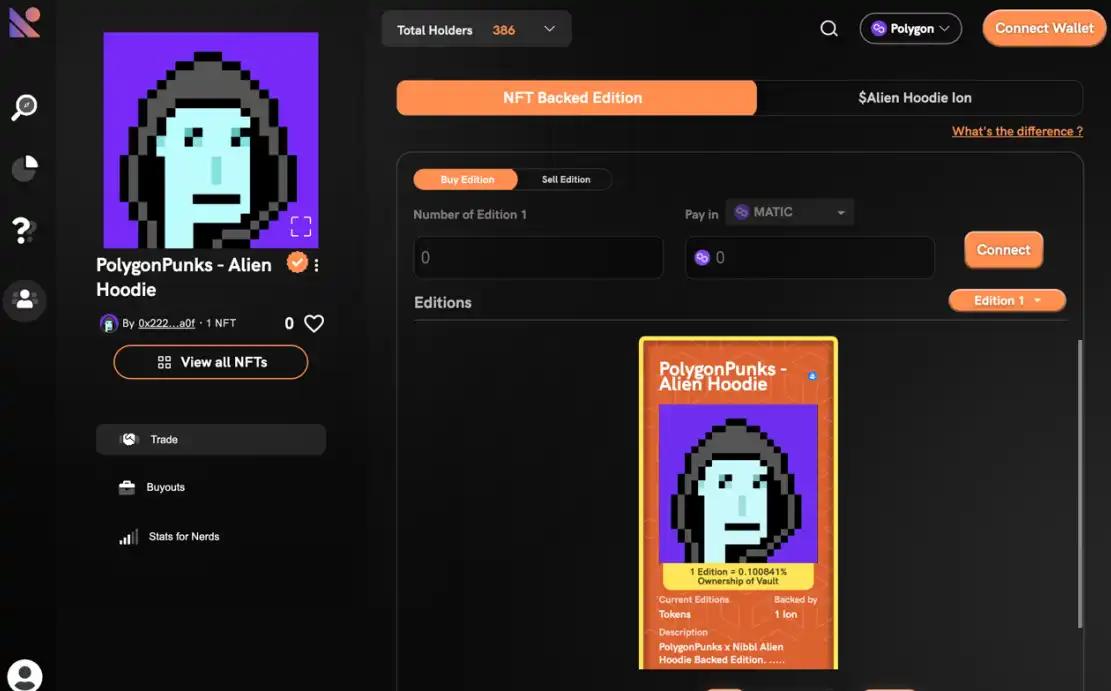Open the Trade menu item
The width and height of the screenshot is (1111, 691).
[211, 439]
